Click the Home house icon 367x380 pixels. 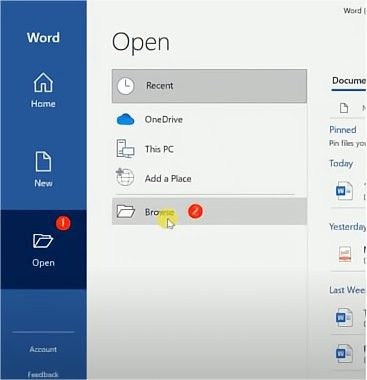click(x=43, y=82)
